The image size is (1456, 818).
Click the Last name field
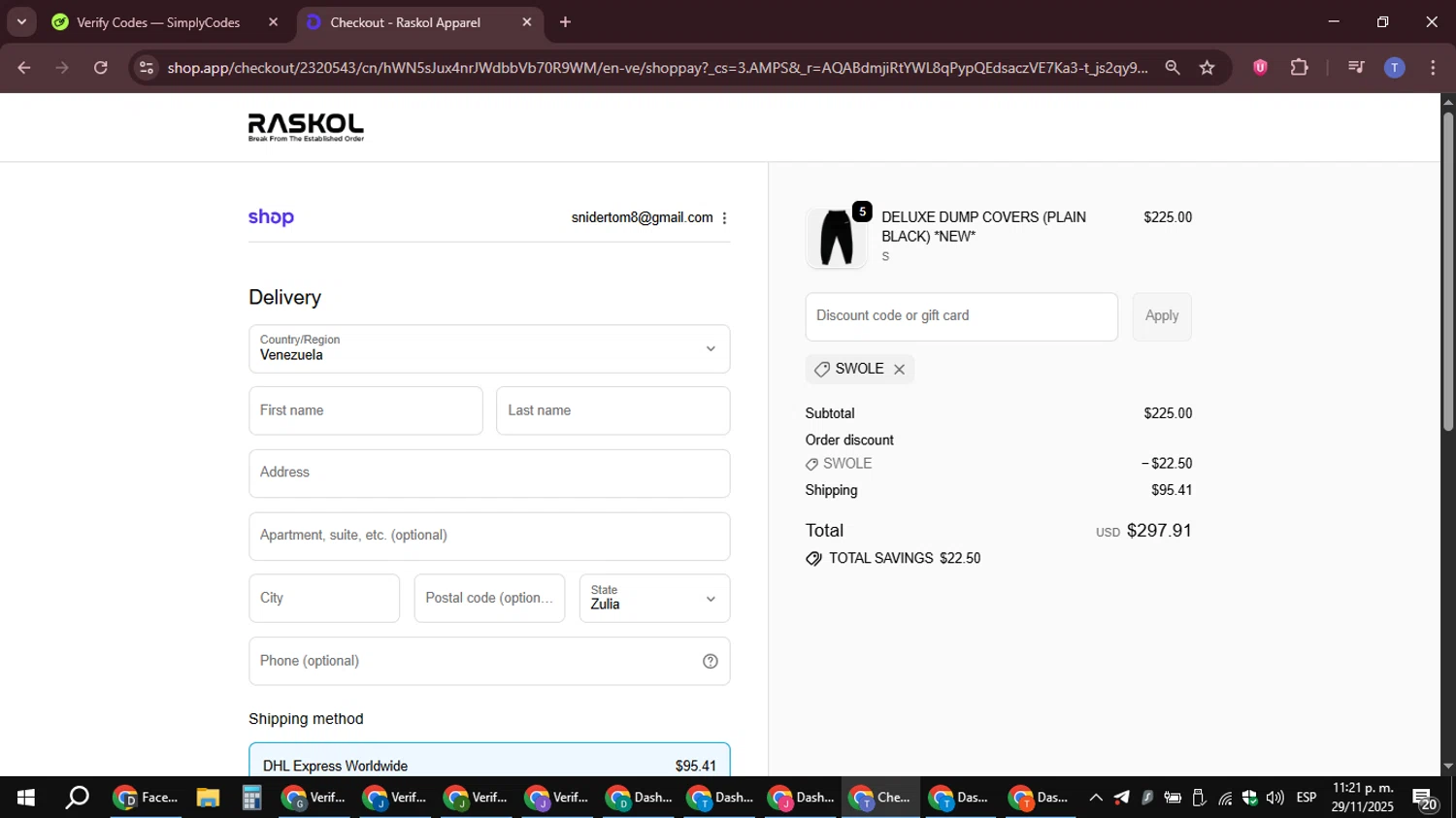point(613,410)
